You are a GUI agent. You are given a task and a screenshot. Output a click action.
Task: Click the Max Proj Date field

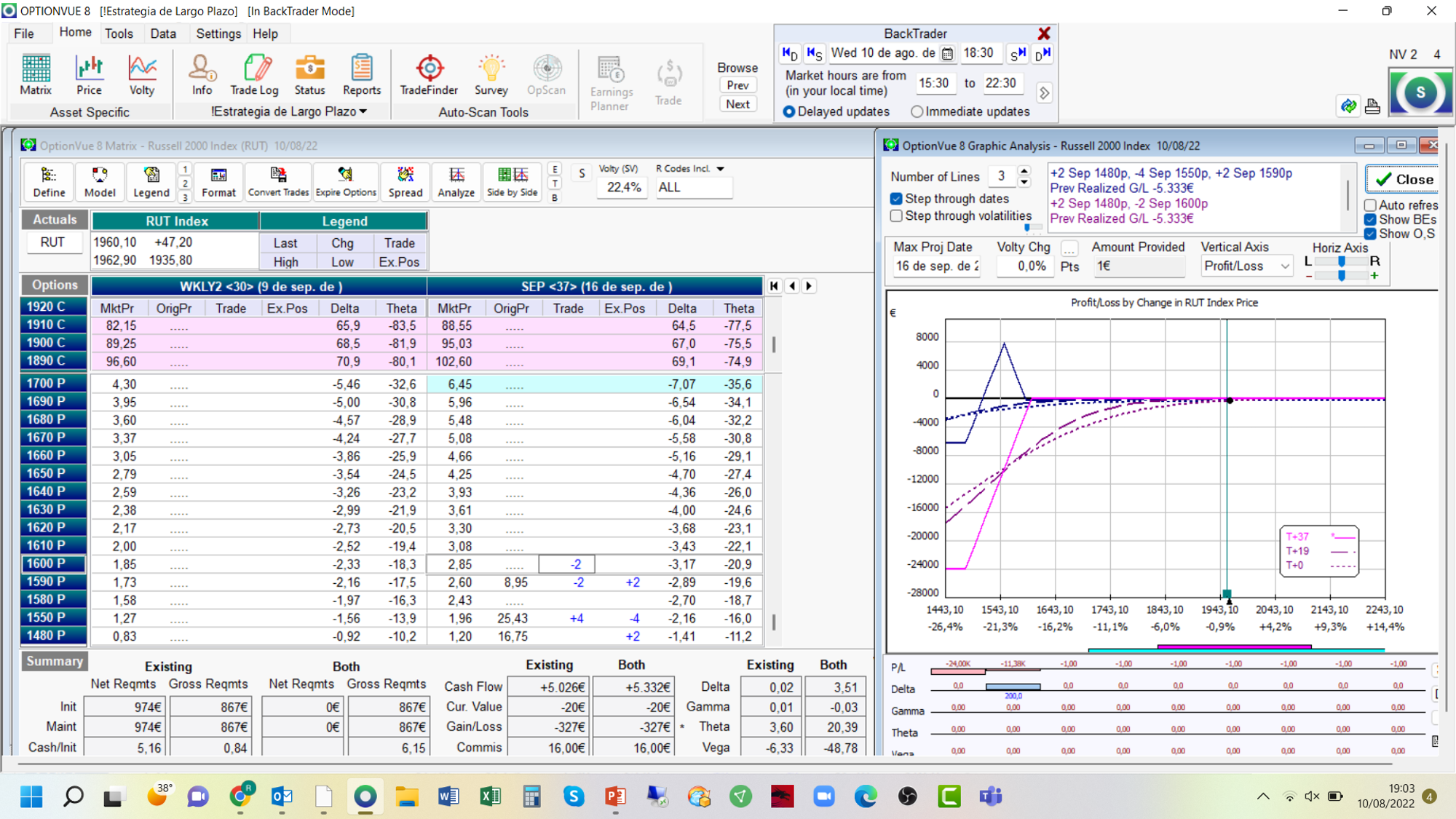[937, 266]
